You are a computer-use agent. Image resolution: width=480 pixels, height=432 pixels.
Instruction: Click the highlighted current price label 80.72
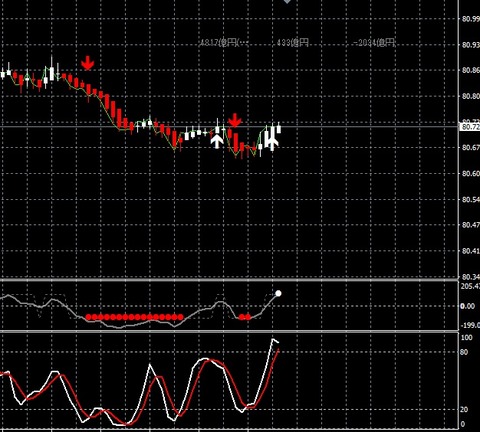470,127
